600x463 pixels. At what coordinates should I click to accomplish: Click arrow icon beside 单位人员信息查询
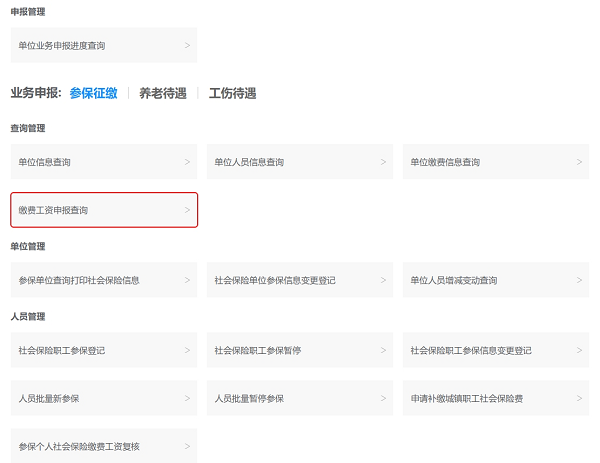(x=383, y=162)
